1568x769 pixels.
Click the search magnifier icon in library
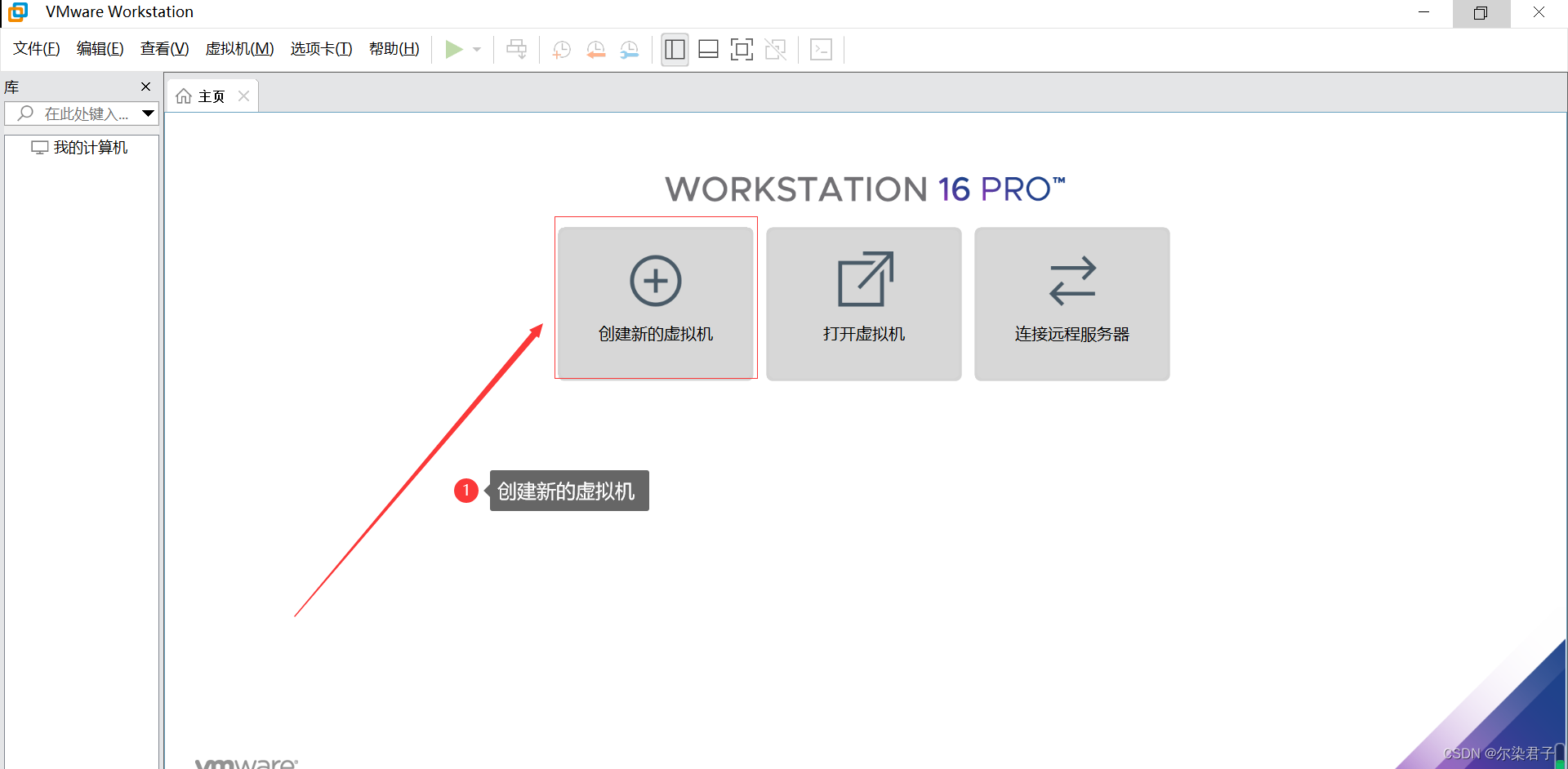tap(26, 113)
